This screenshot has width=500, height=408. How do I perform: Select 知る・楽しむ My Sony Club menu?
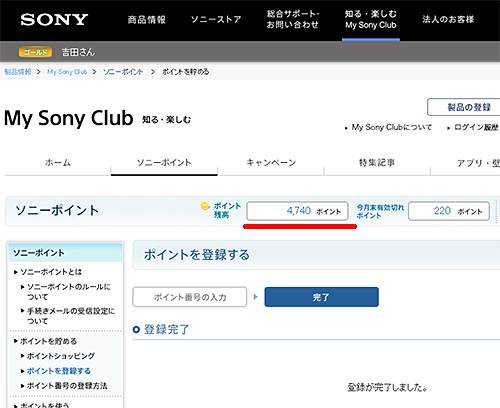tap(371, 19)
